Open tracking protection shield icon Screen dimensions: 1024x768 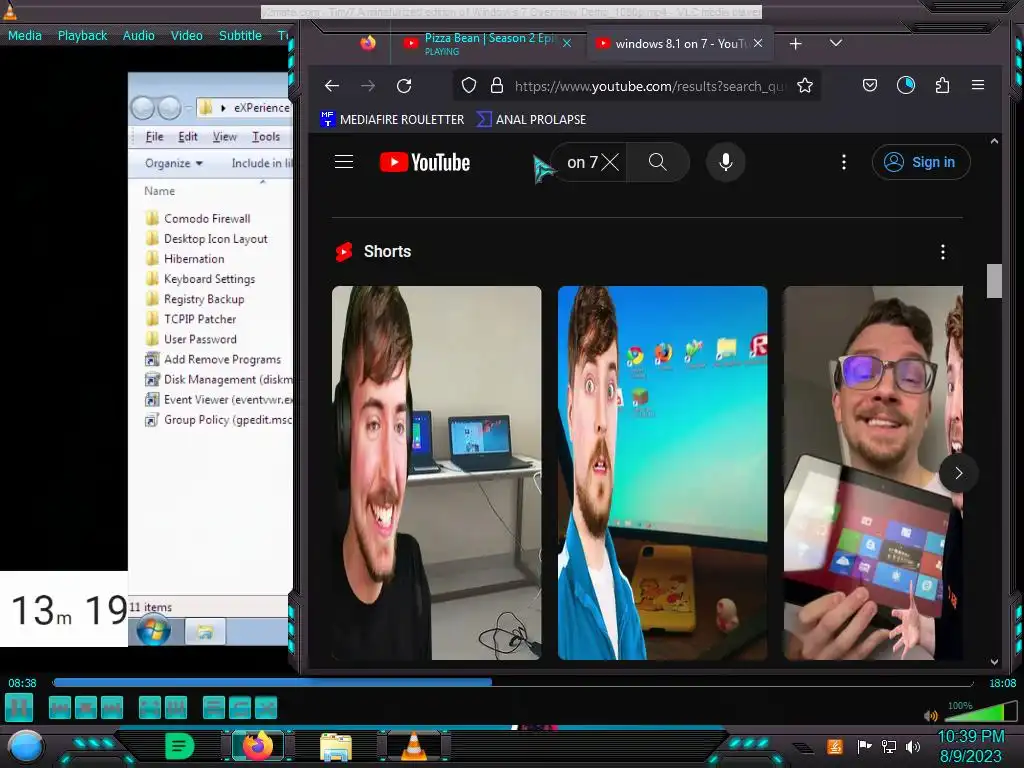(x=469, y=86)
